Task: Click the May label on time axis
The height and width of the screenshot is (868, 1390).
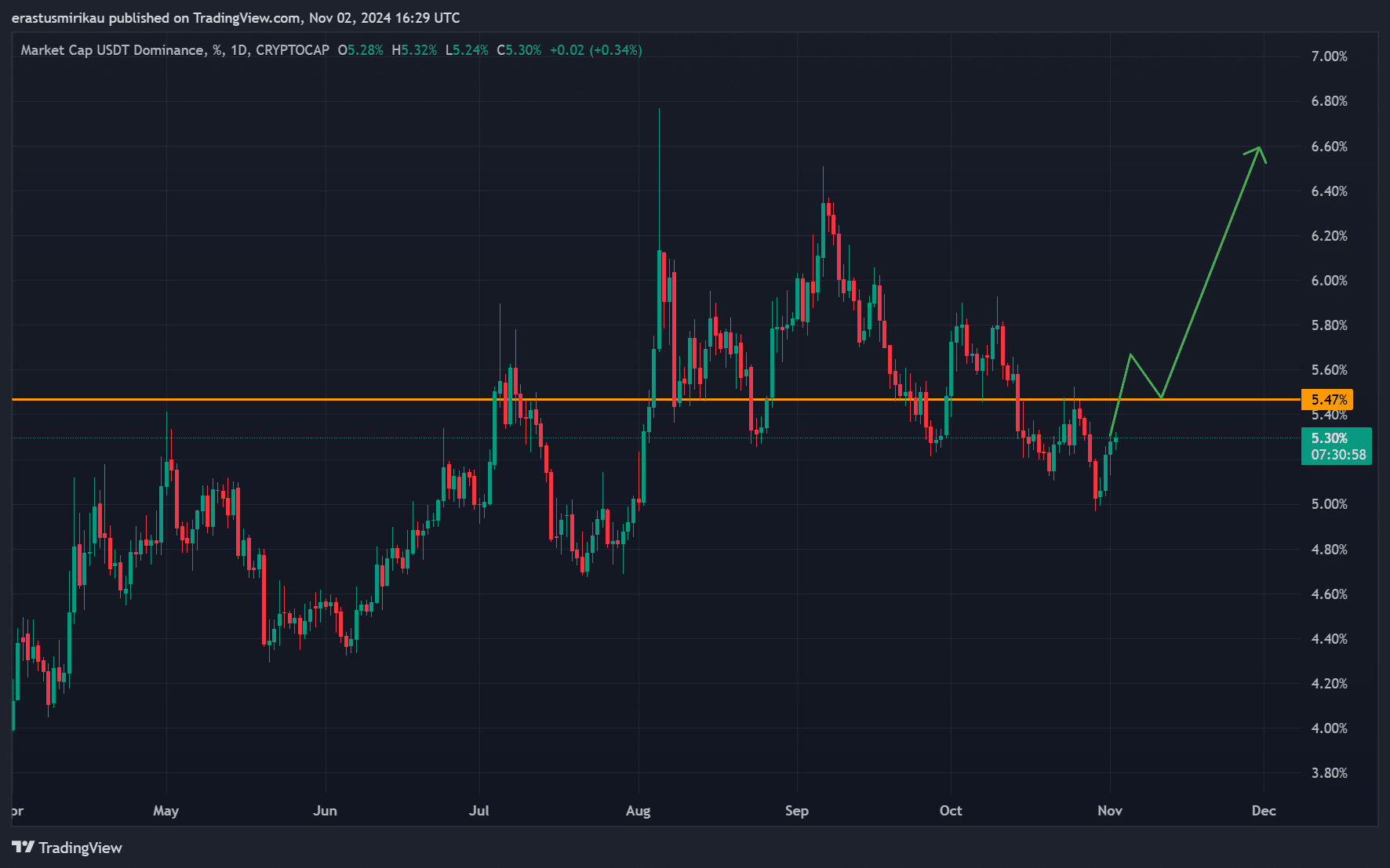Action: [x=166, y=811]
